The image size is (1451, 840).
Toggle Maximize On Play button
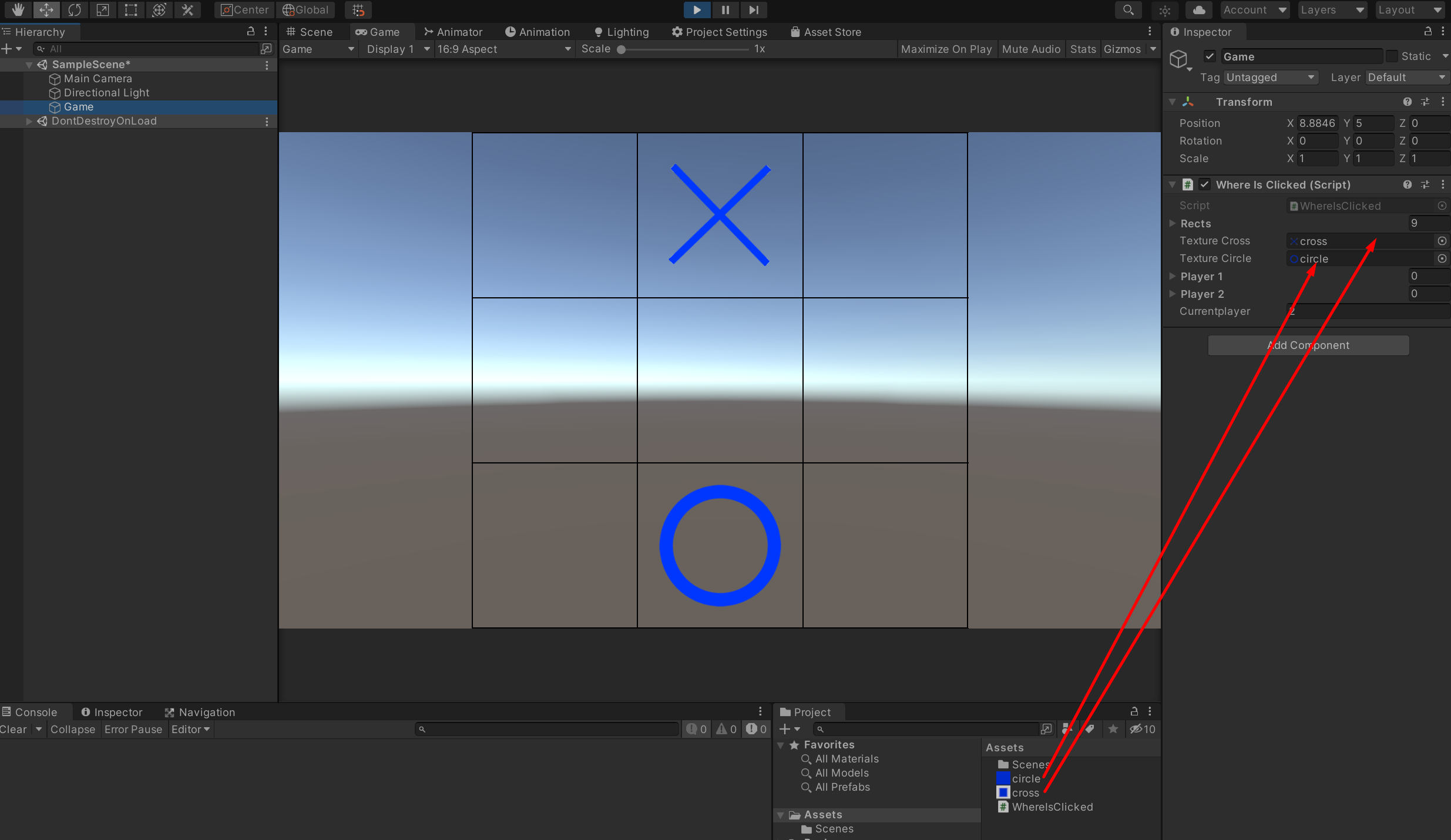click(946, 49)
